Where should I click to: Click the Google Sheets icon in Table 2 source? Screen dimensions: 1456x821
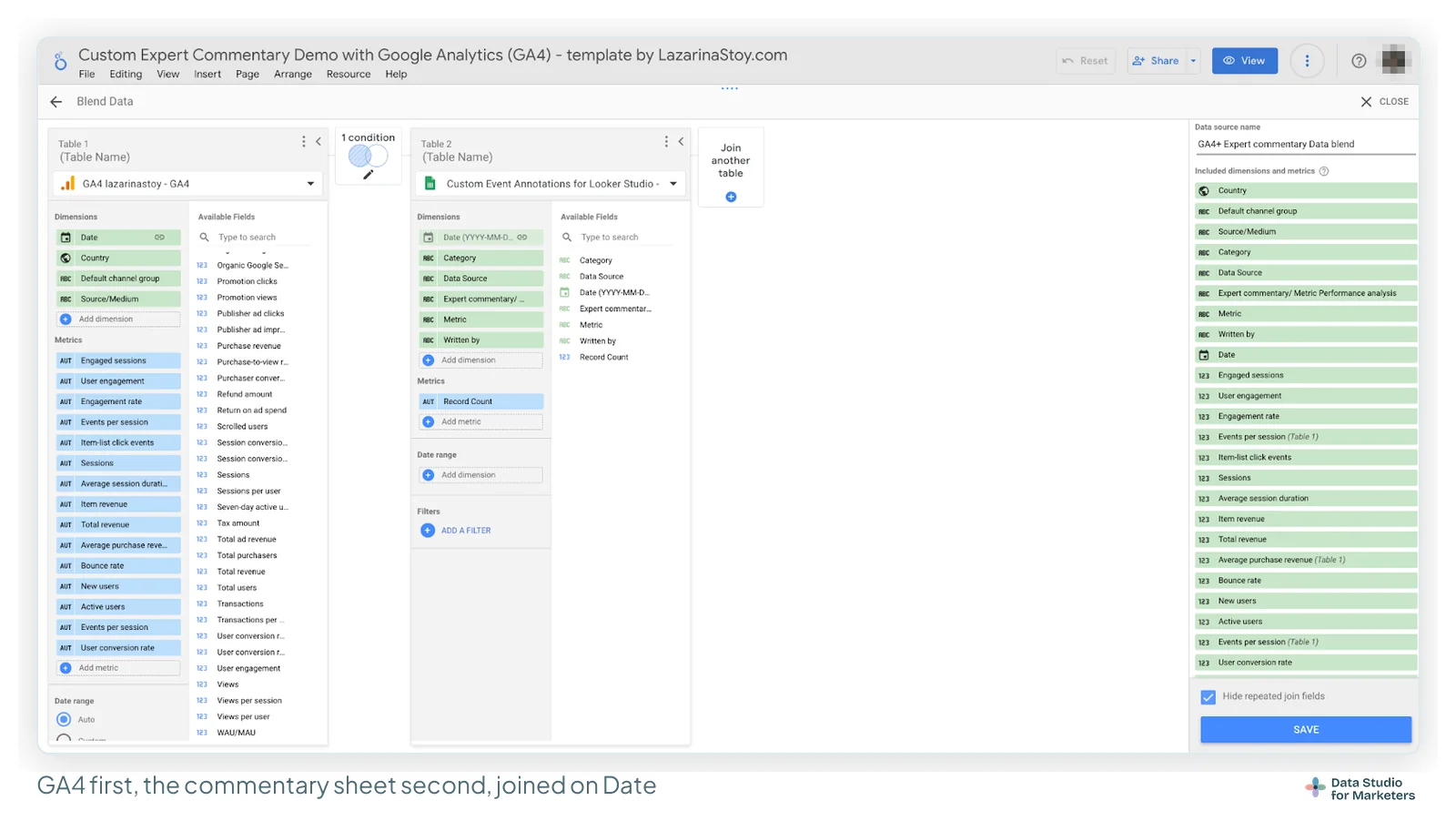pos(430,184)
